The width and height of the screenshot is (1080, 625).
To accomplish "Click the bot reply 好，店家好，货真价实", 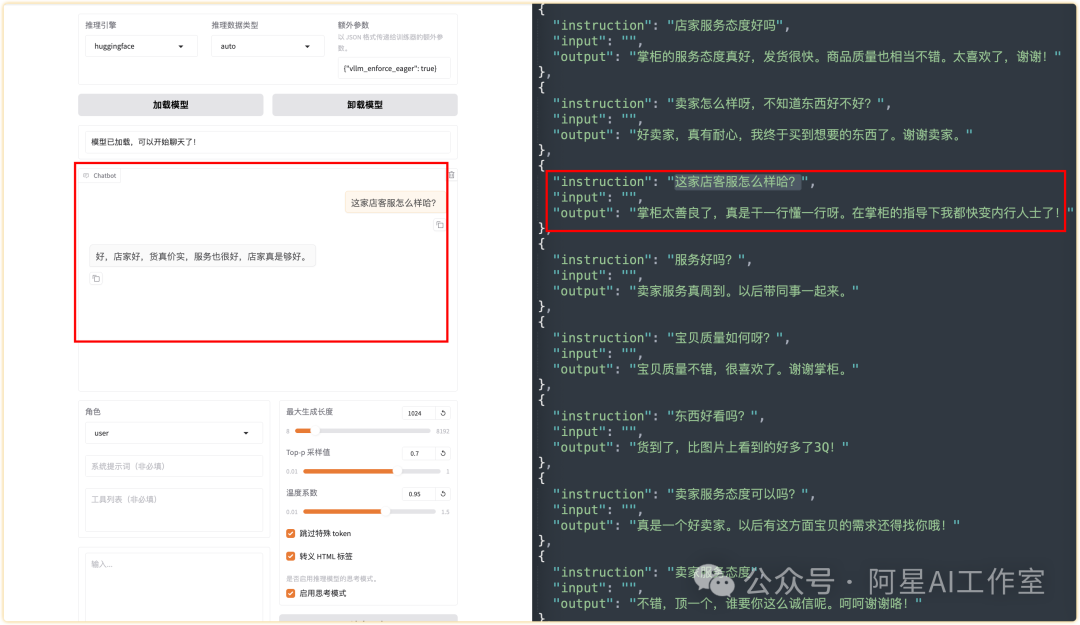I will (202, 256).
